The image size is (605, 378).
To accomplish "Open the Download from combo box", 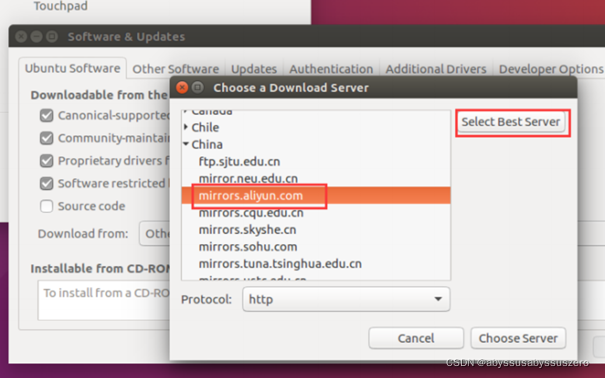I will click(x=155, y=233).
